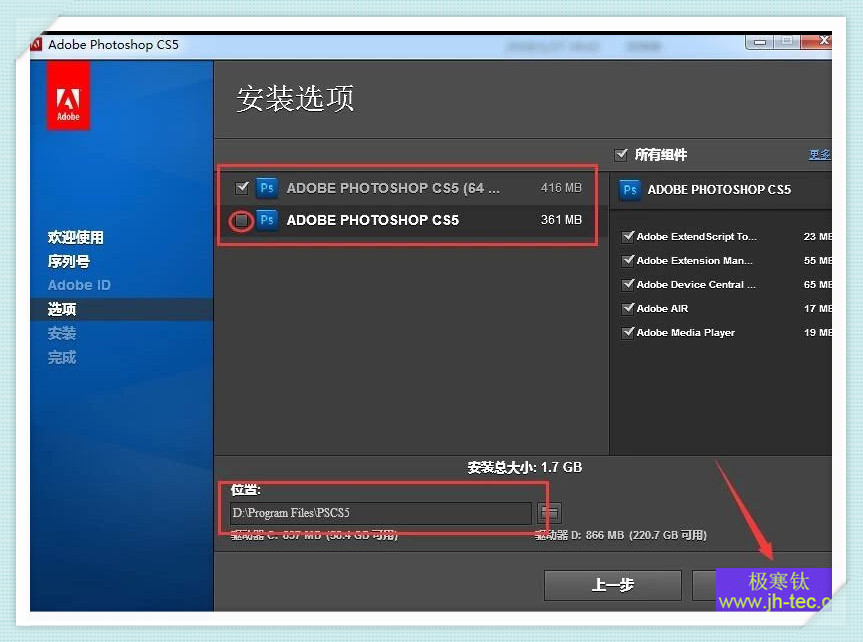Select the ADOBE PHOTOSHOP CS5 label beside 361 MB
863x642 pixels.
tap(373, 220)
